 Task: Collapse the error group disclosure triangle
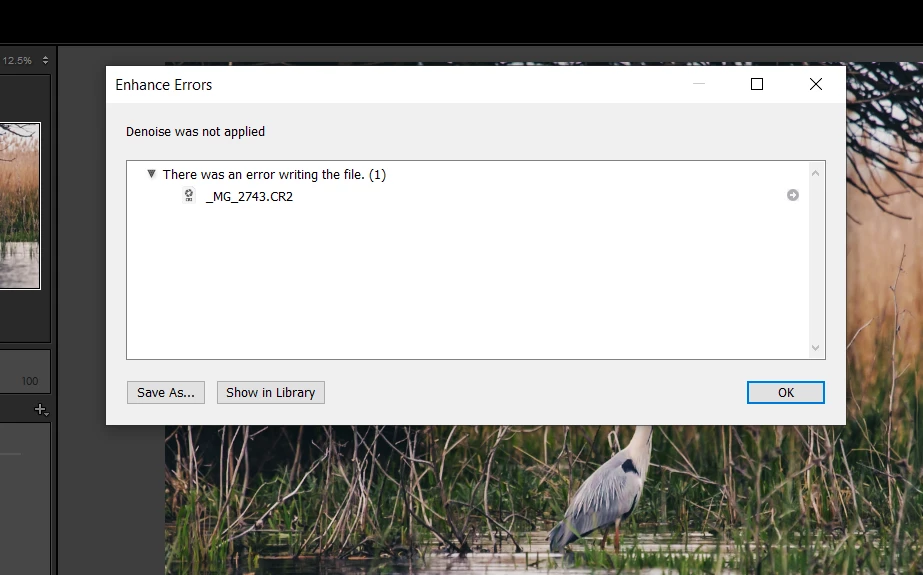tap(151, 174)
